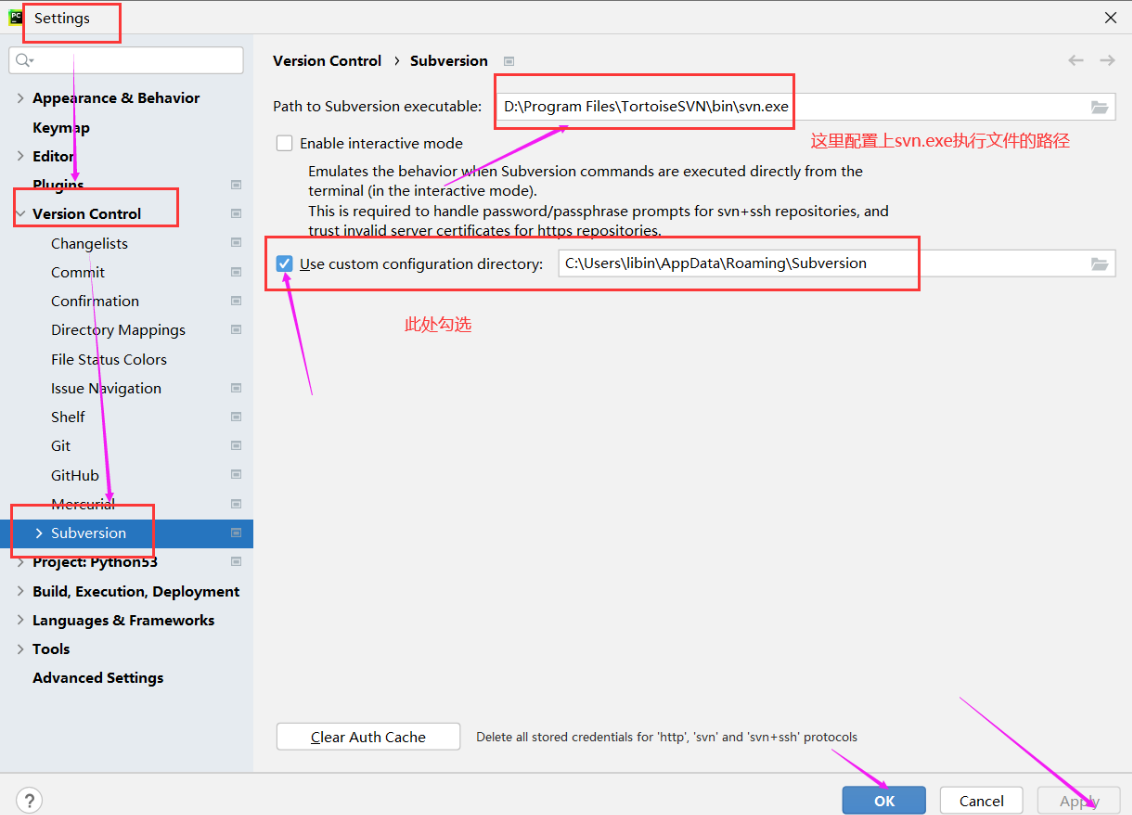The height and width of the screenshot is (815, 1132).
Task: Click the OK button
Action: [883, 800]
